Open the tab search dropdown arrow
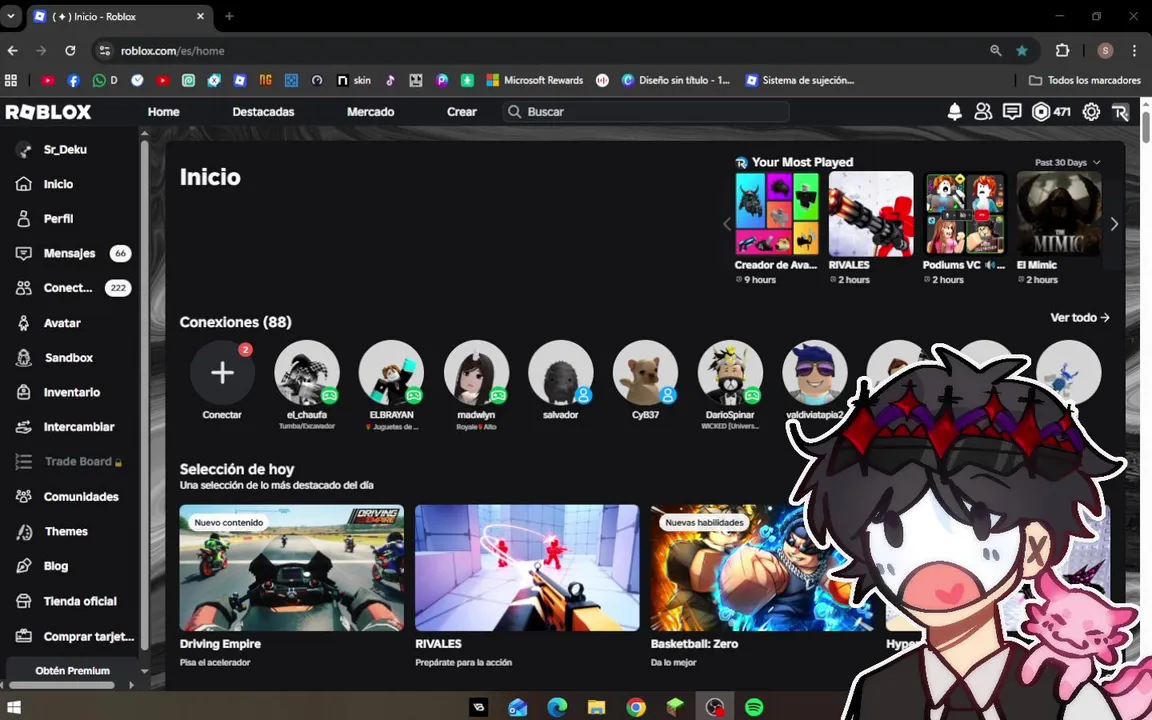The height and width of the screenshot is (720, 1152). pos(11,15)
